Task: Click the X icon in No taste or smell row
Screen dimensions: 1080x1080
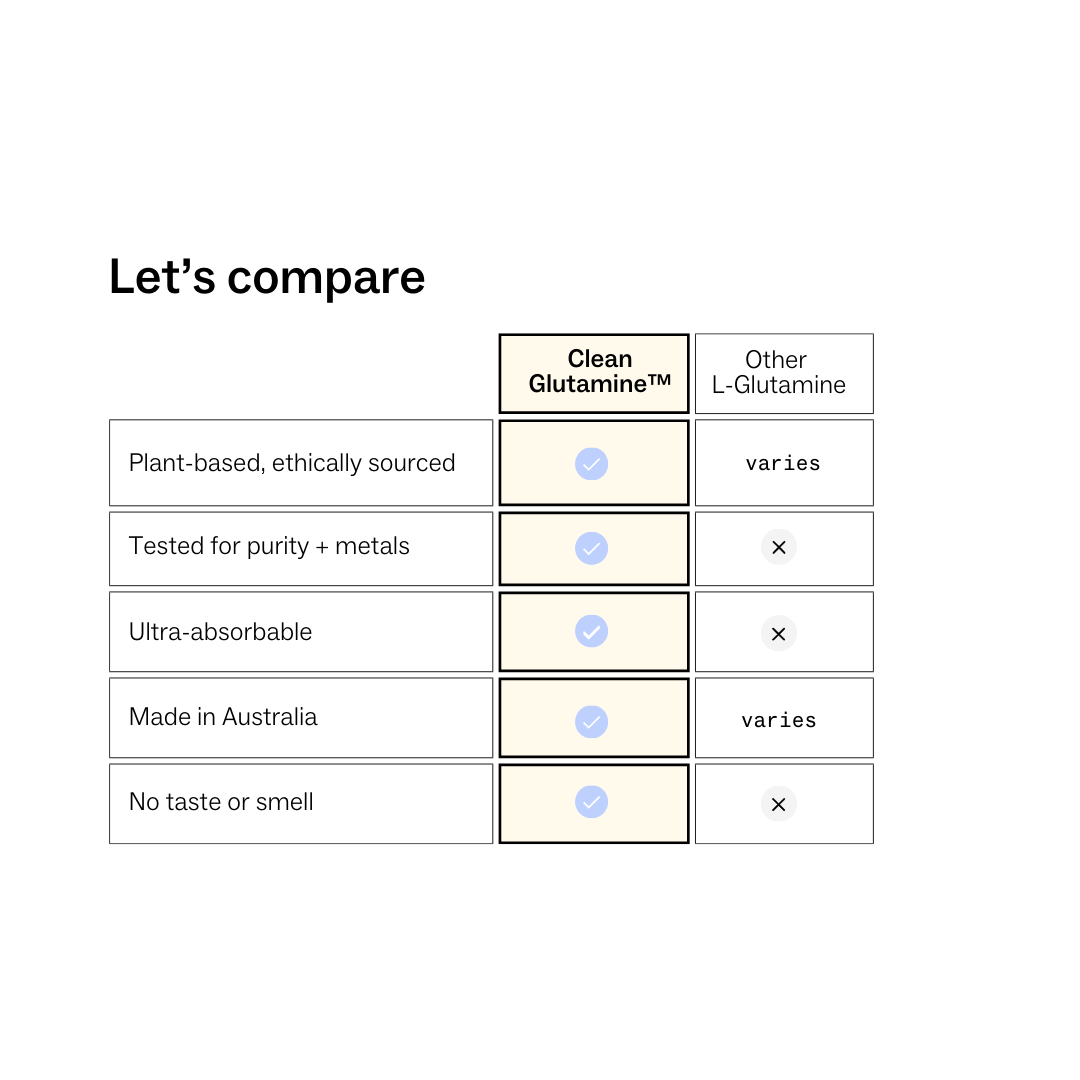Action: coord(778,804)
